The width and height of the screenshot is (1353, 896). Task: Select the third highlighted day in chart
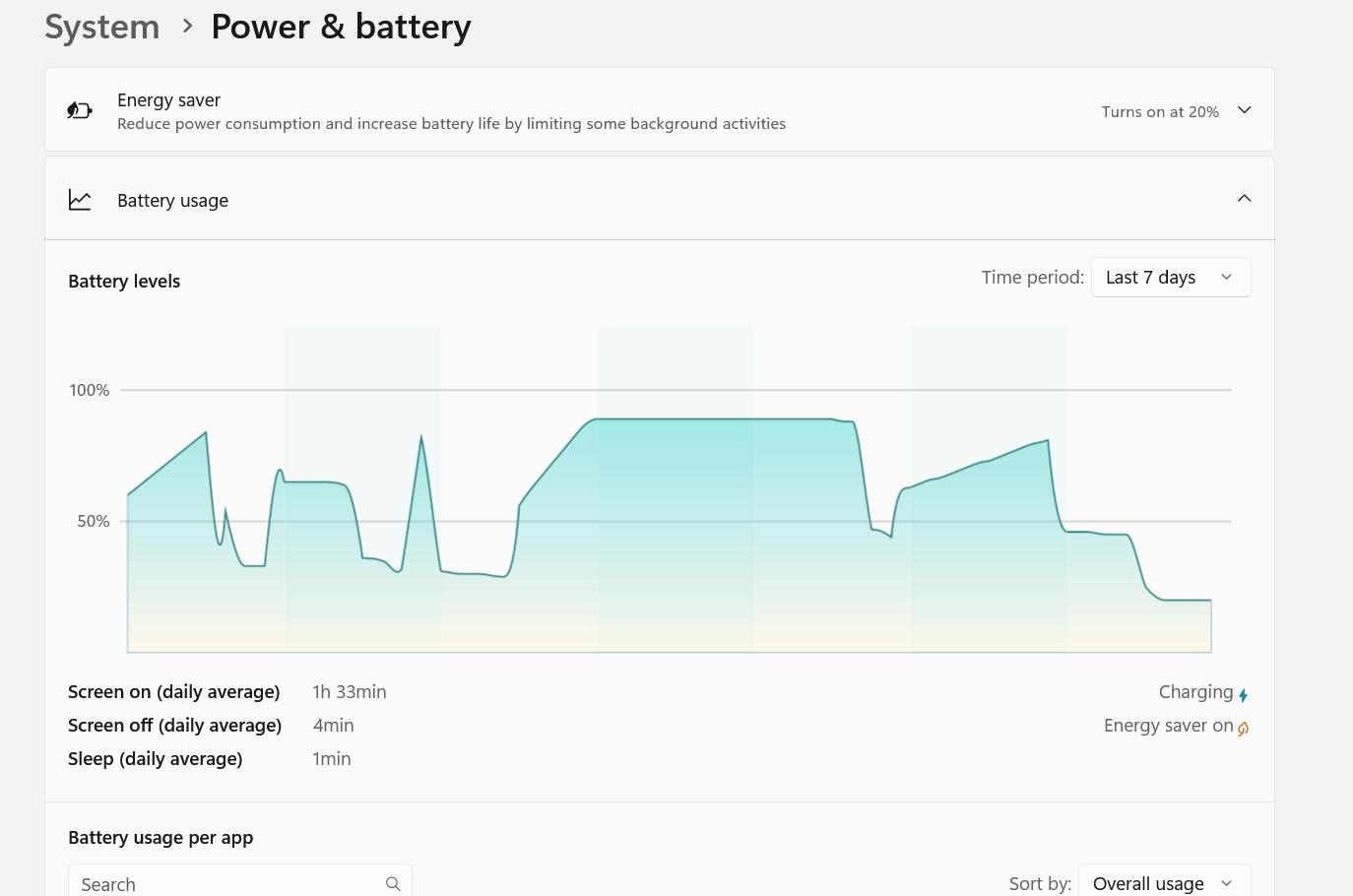[989, 489]
